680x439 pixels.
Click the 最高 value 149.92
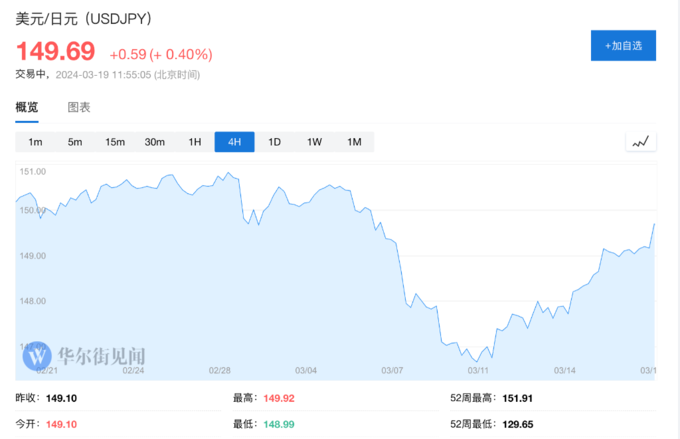[x=279, y=398]
